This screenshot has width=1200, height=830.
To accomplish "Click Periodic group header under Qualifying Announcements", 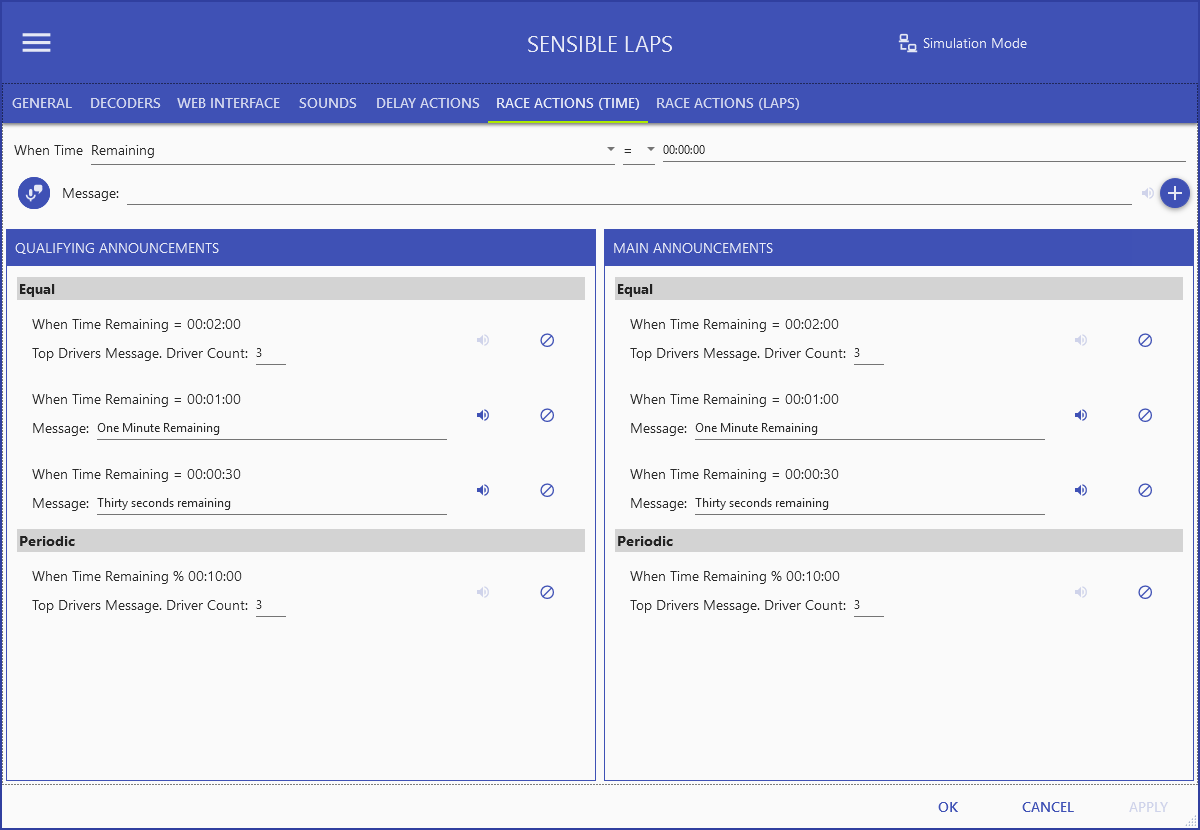I will (x=301, y=541).
